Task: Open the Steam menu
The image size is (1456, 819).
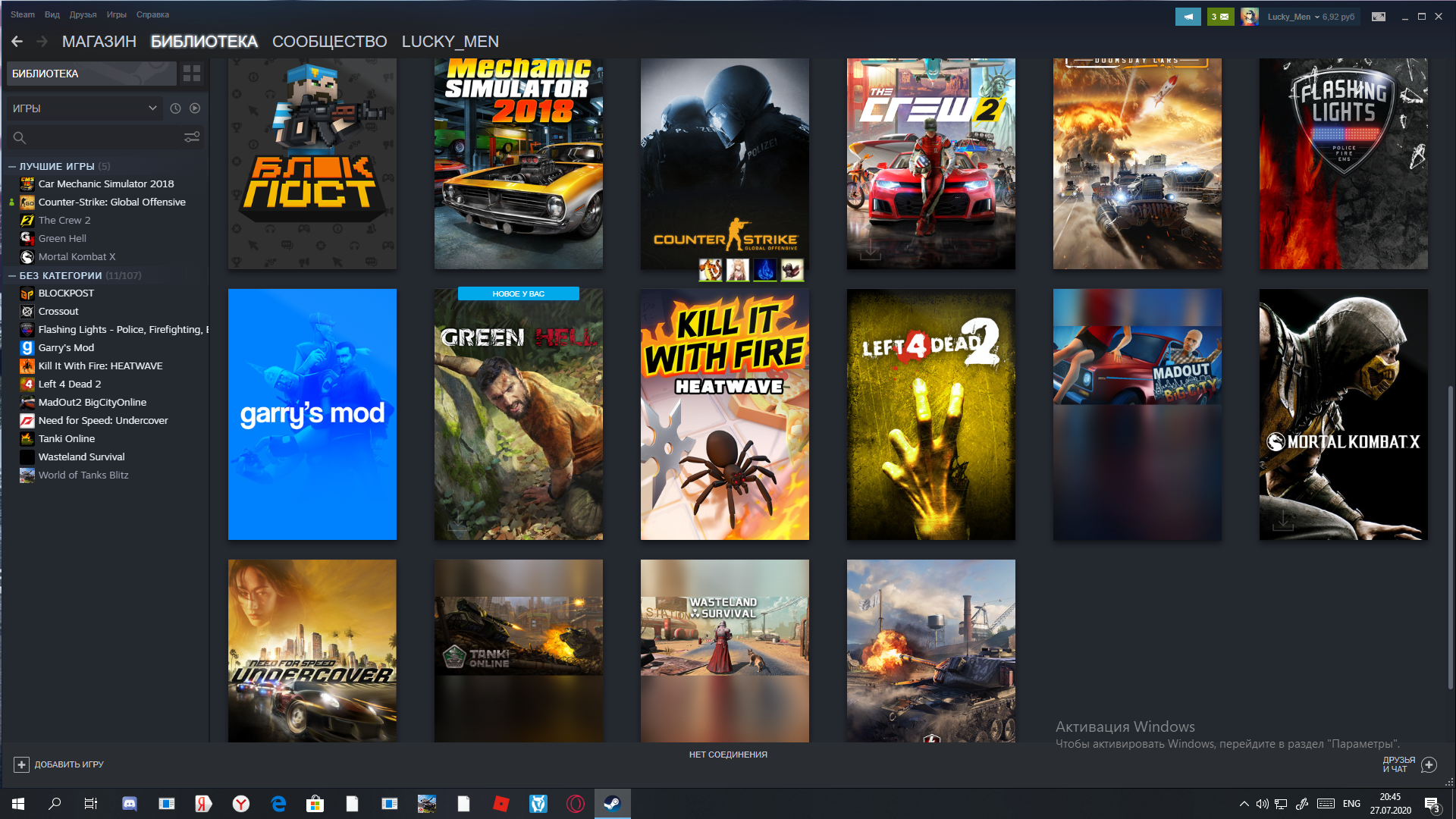Action: coord(23,14)
